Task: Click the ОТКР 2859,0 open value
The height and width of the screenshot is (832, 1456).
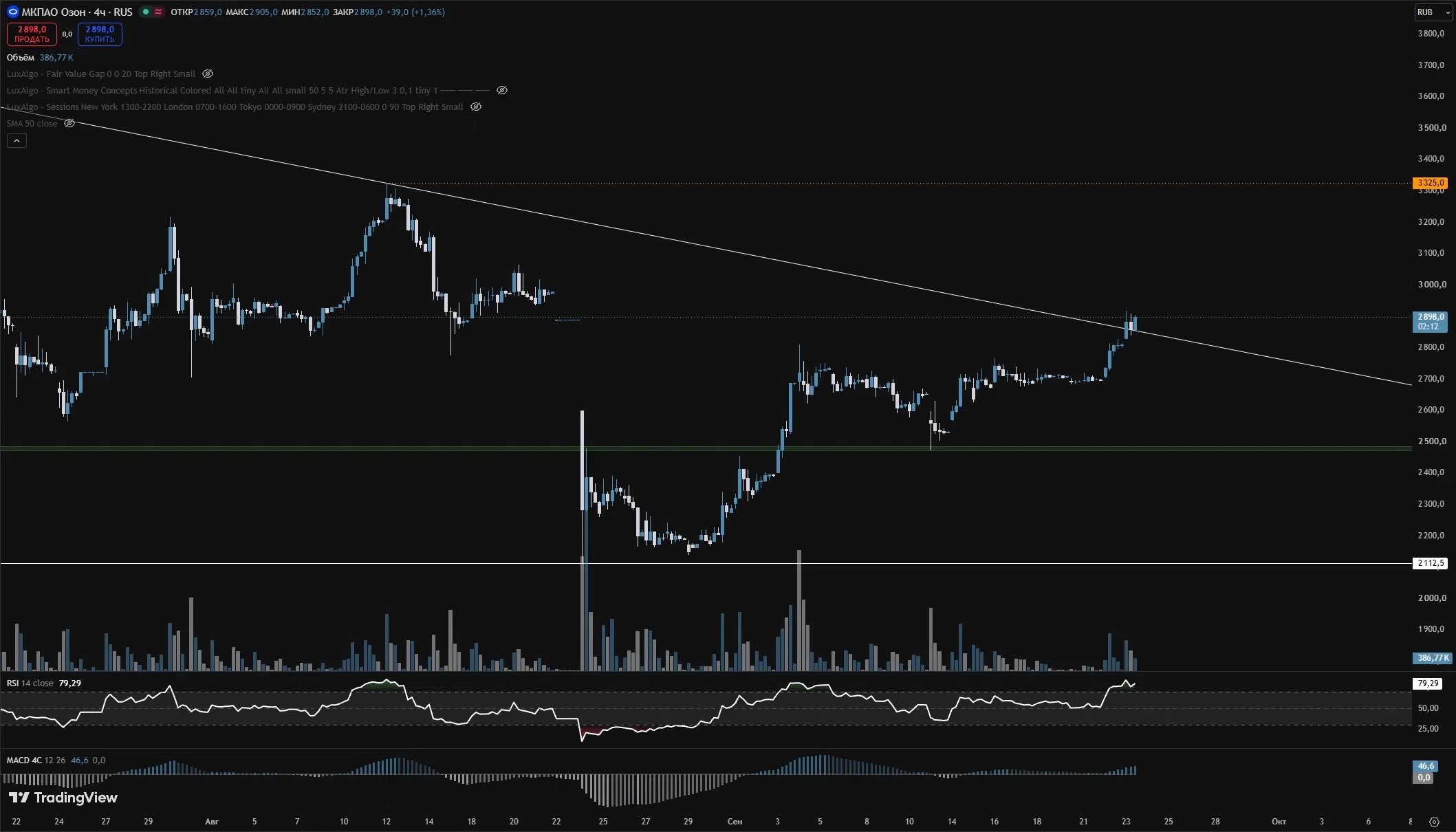Action: 196,12
